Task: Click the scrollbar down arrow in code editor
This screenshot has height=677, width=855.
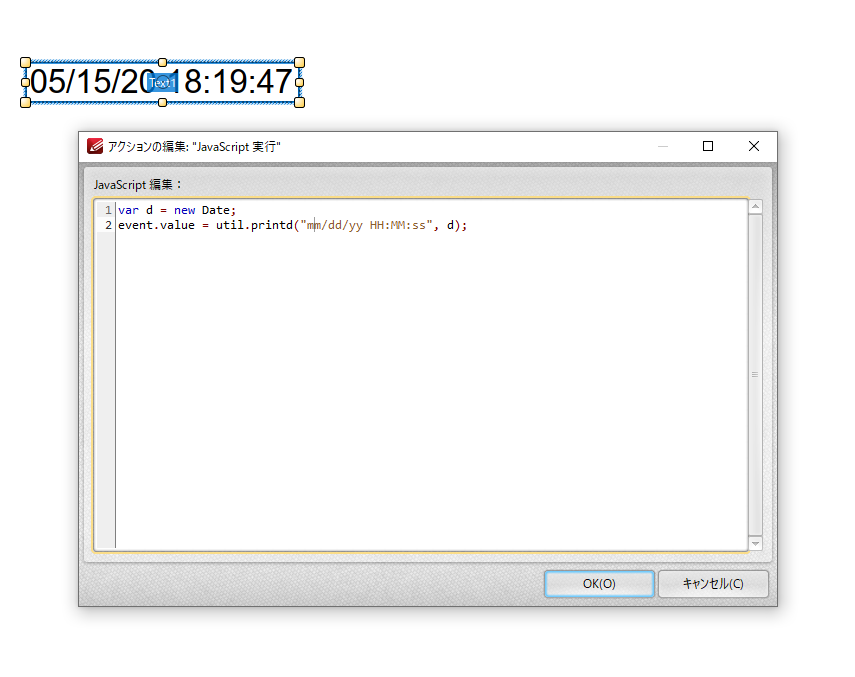Action: pyautogui.click(x=755, y=543)
